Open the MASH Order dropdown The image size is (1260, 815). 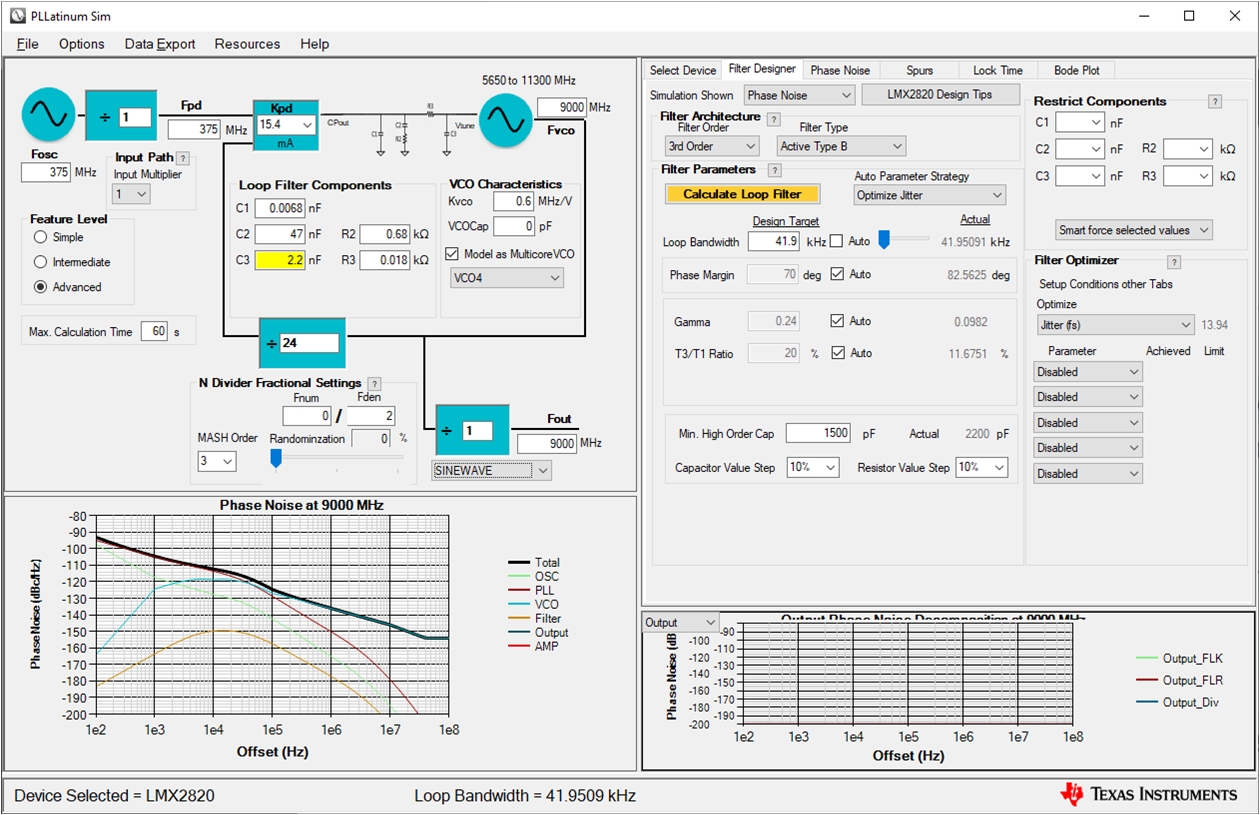click(217, 461)
